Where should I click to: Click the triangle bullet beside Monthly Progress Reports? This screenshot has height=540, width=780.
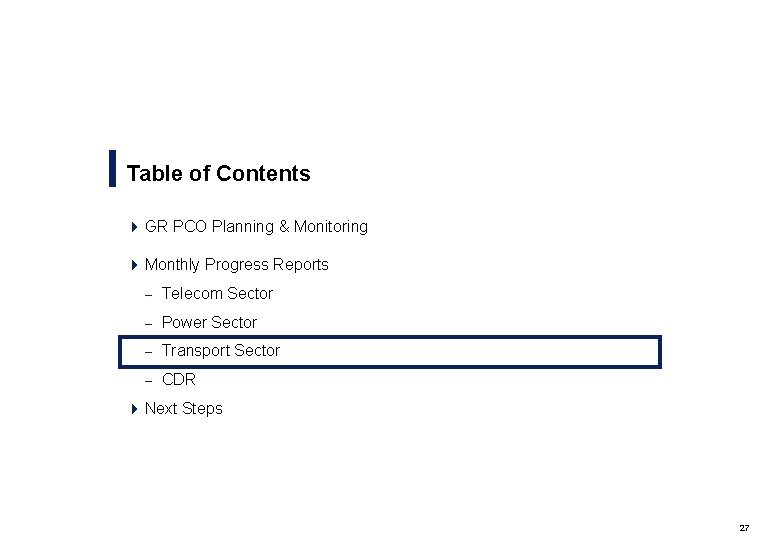(x=134, y=265)
